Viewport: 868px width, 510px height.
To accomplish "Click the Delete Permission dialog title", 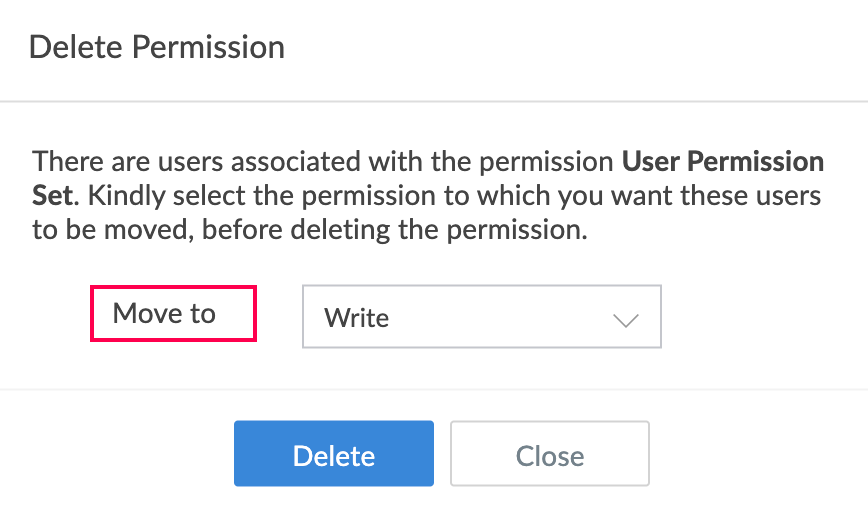I will click(x=157, y=47).
